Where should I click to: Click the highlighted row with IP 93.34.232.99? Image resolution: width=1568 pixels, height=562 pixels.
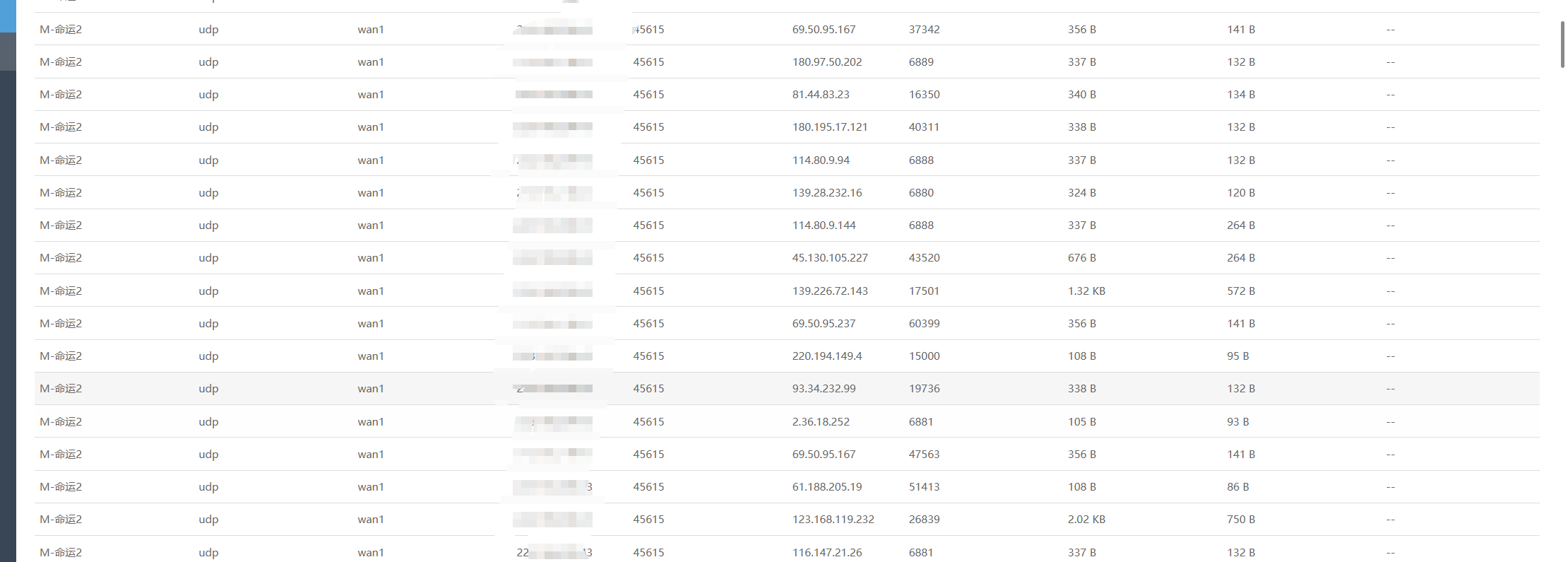(824, 389)
